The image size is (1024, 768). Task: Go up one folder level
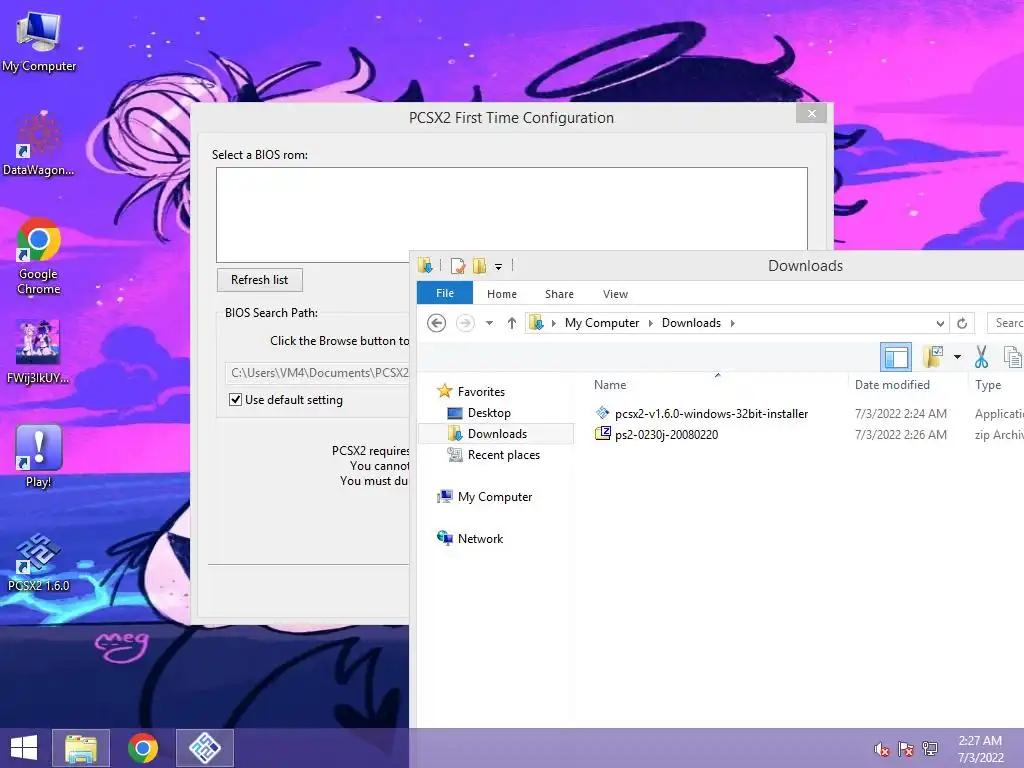[x=511, y=323]
